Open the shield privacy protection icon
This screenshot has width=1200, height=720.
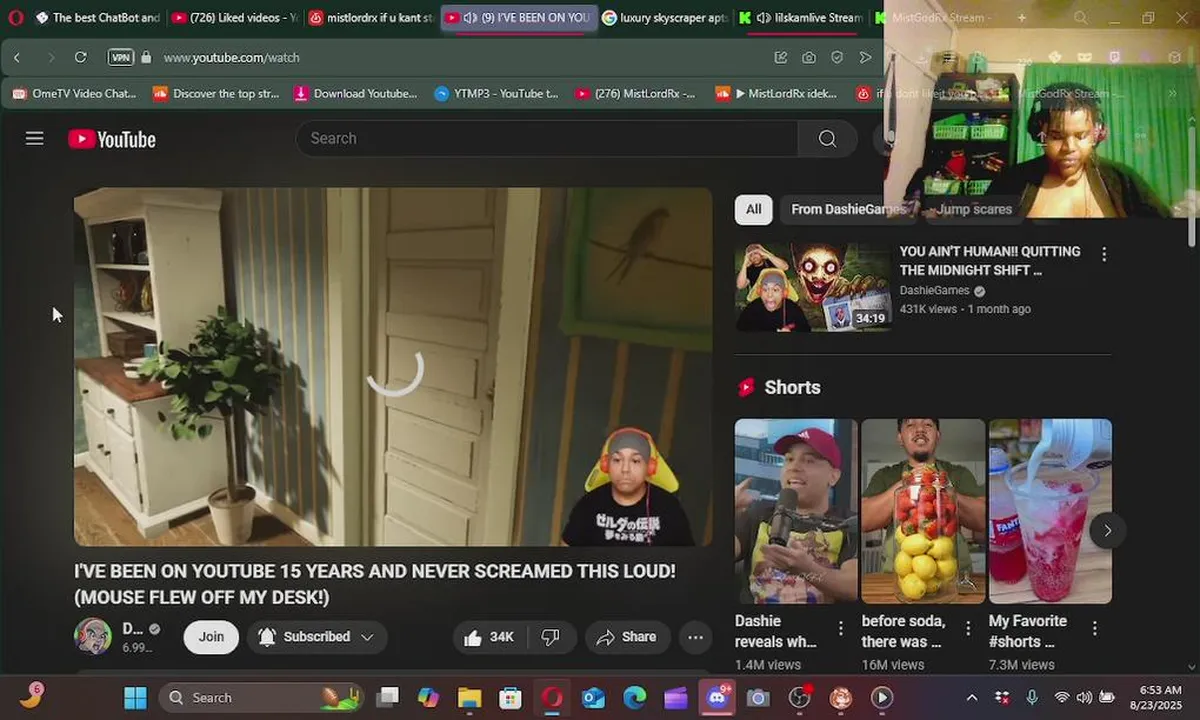point(837,58)
